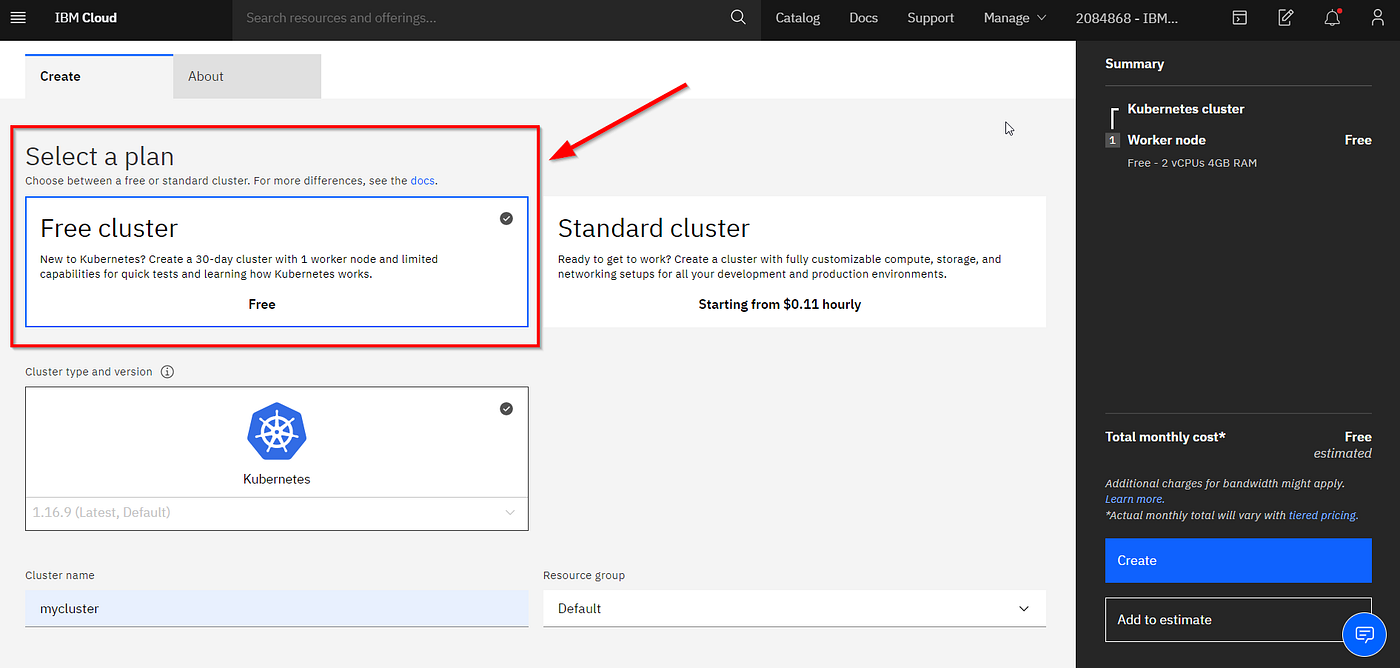Click the info icon beside Cluster type and version
This screenshot has width=1400, height=668.
tap(167, 372)
